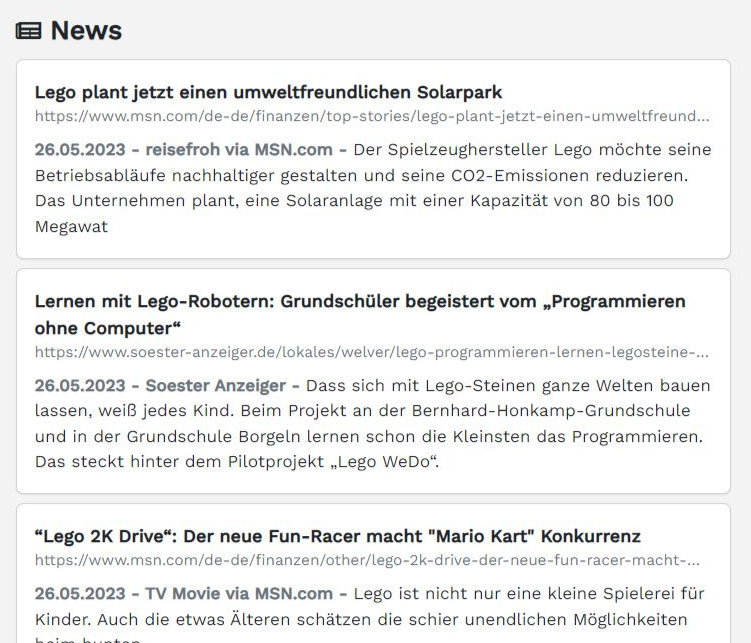Select the 'reisefroh via MSN.com' source label
The height and width of the screenshot is (643, 751).
pyautogui.click(x=239, y=149)
